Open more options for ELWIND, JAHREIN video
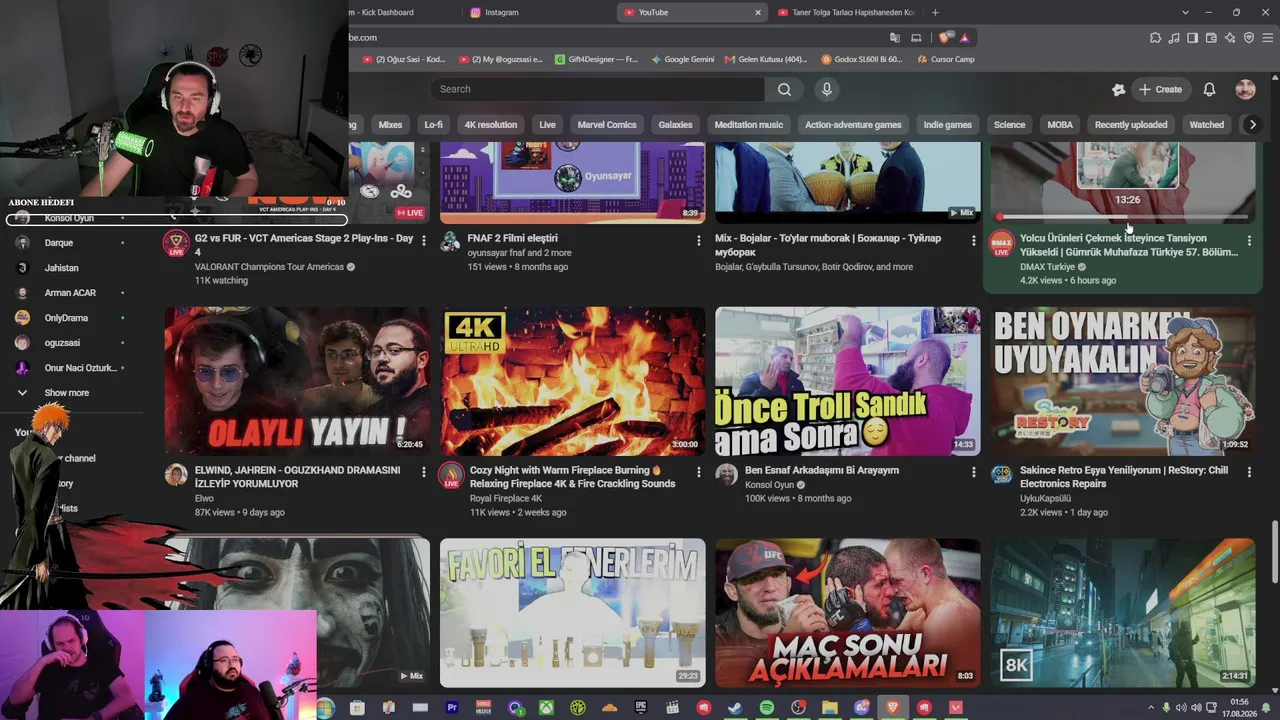 point(423,471)
